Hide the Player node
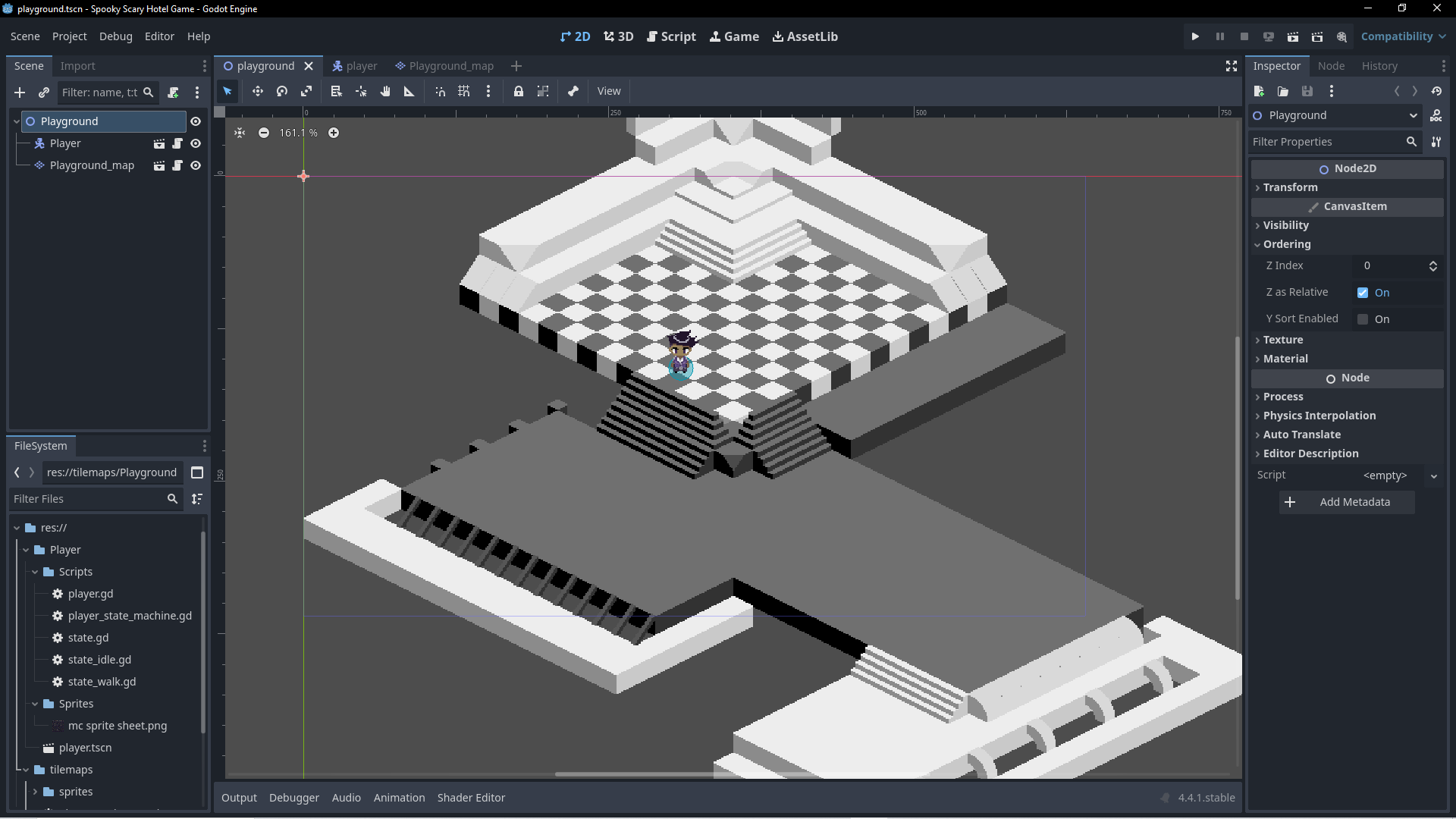This screenshot has width=1456, height=819. click(x=196, y=143)
